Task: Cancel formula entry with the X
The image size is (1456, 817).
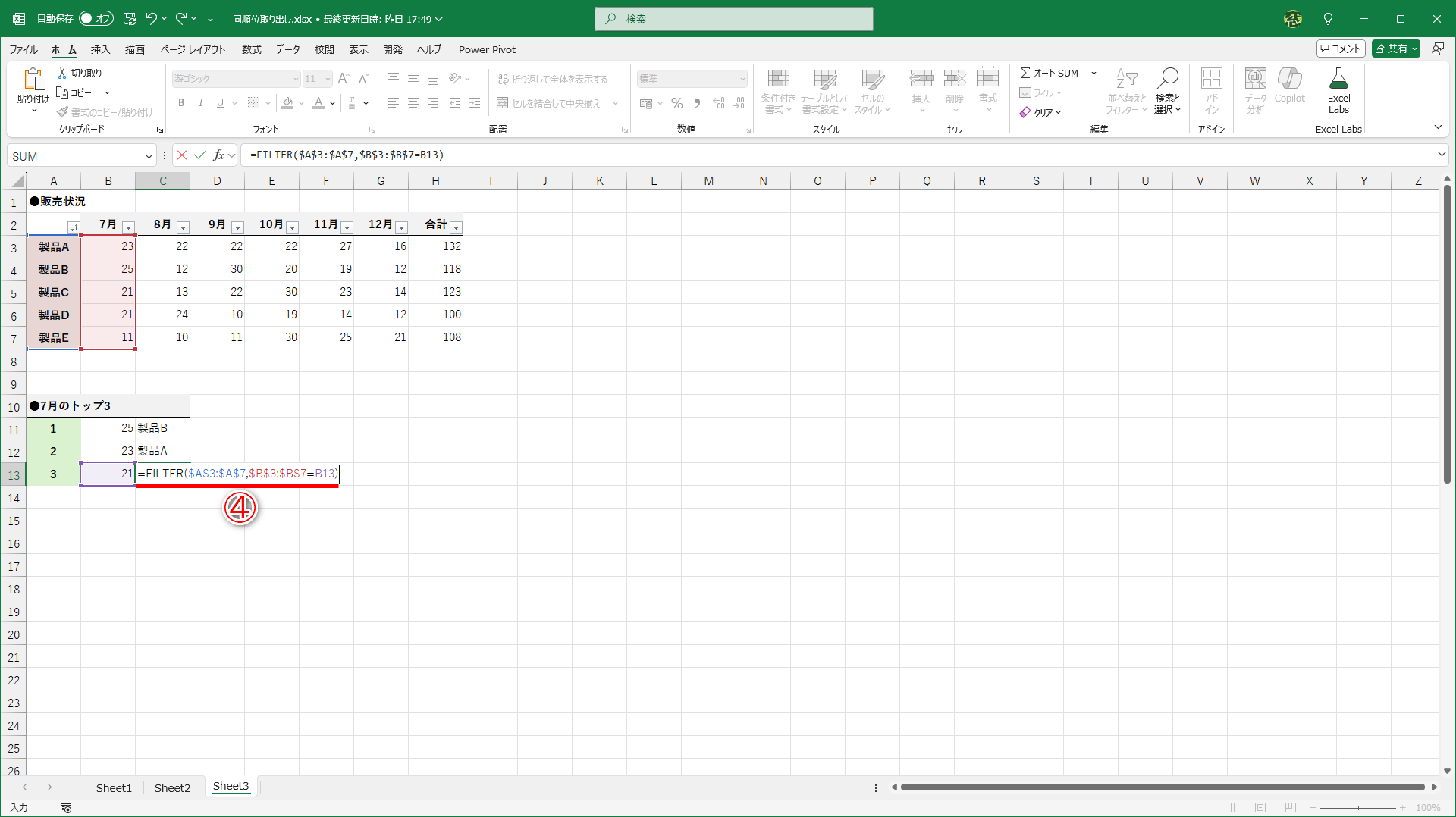Action: click(181, 155)
